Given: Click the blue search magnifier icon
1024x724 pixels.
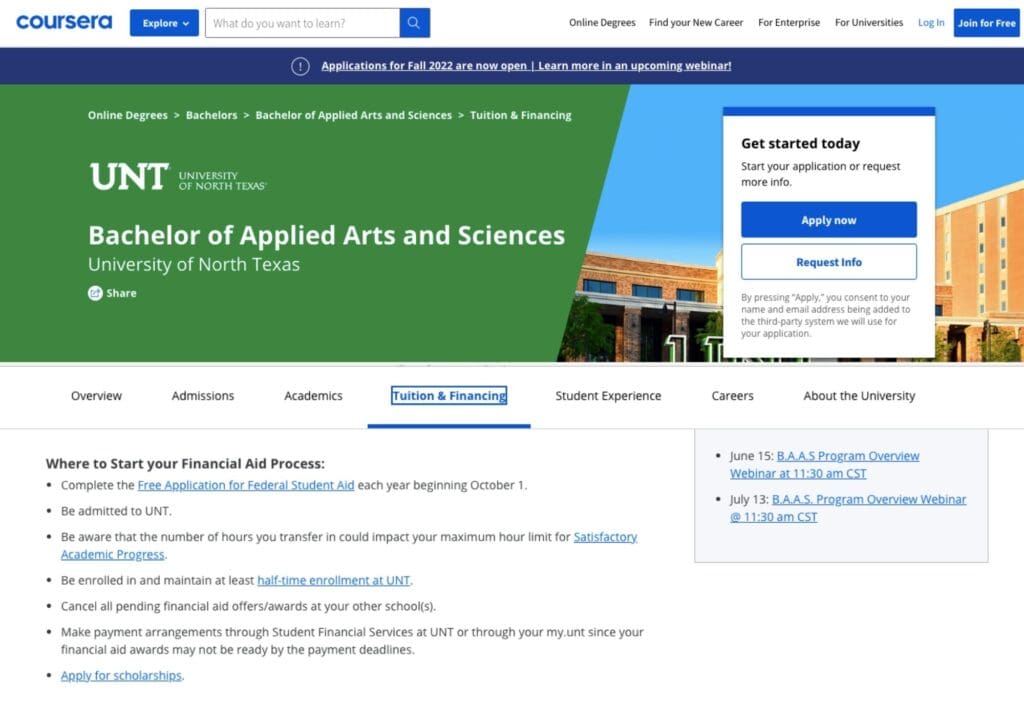Looking at the screenshot, I should pos(414,21).
